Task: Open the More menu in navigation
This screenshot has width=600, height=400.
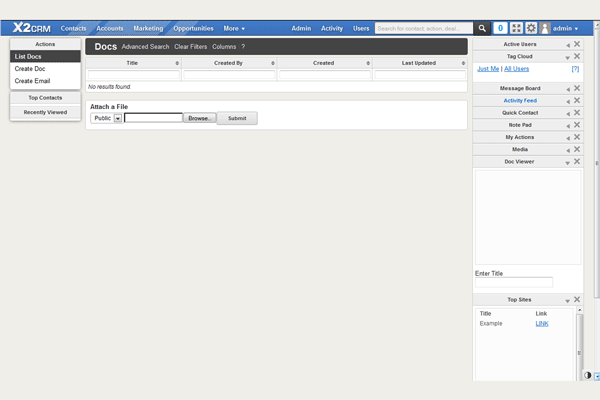Action: tap(234, 29)
